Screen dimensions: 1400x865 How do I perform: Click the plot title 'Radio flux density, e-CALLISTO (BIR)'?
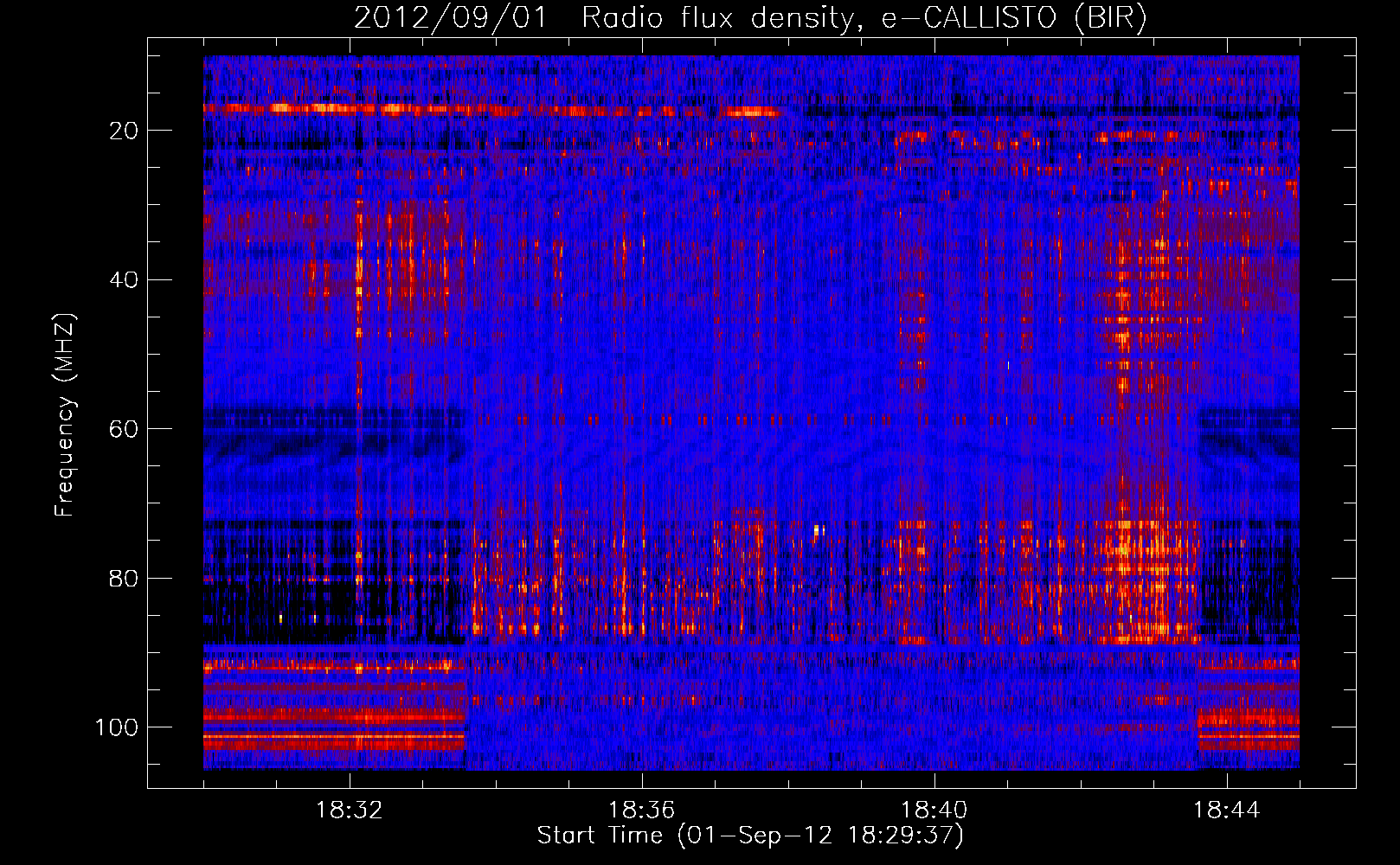click(864, 18)
